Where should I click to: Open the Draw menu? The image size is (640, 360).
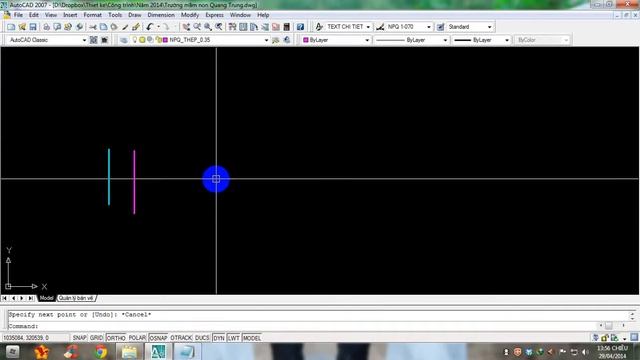(134, 15)
